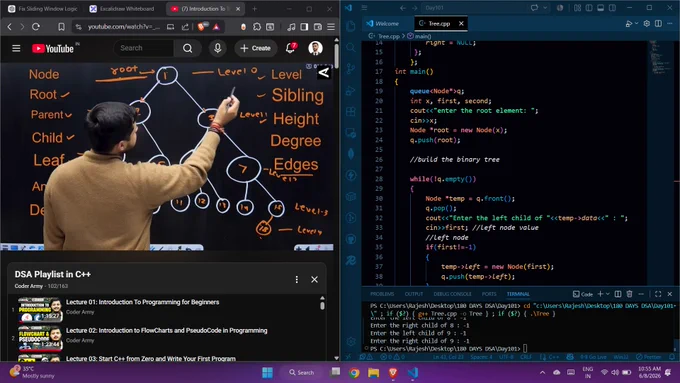Bookmark this page in browser toolbar
The height and width of the screenshot is (383, 680).
[61, 27]
